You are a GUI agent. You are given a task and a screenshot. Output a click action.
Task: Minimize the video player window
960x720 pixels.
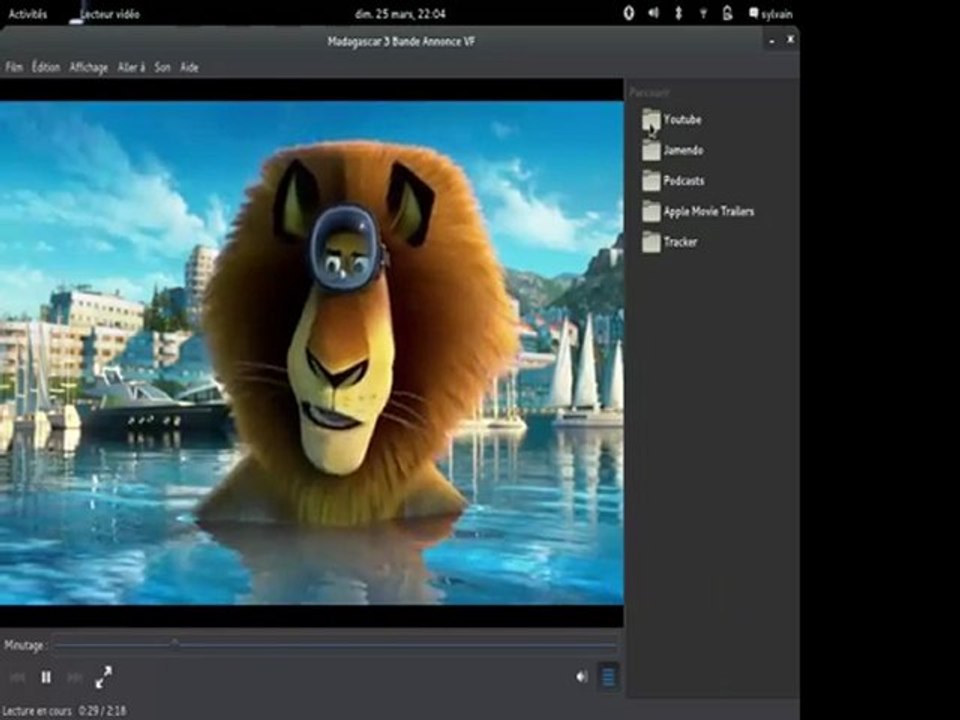[x=771, y=40]
